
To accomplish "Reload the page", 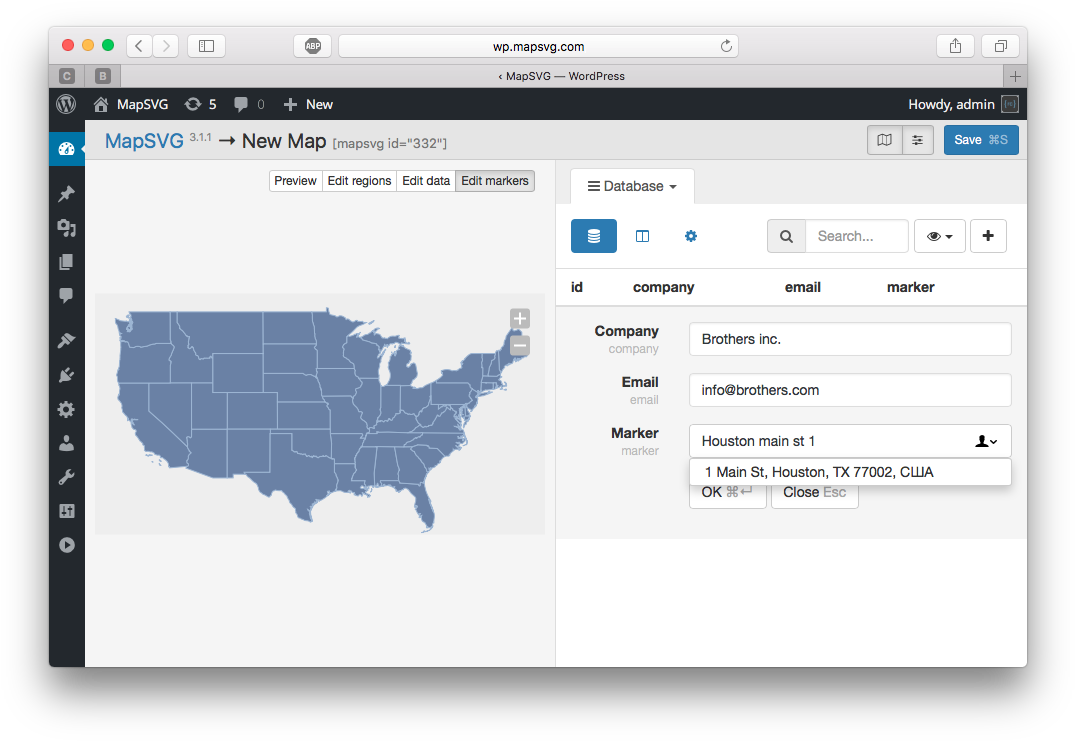I will [726, 46].
